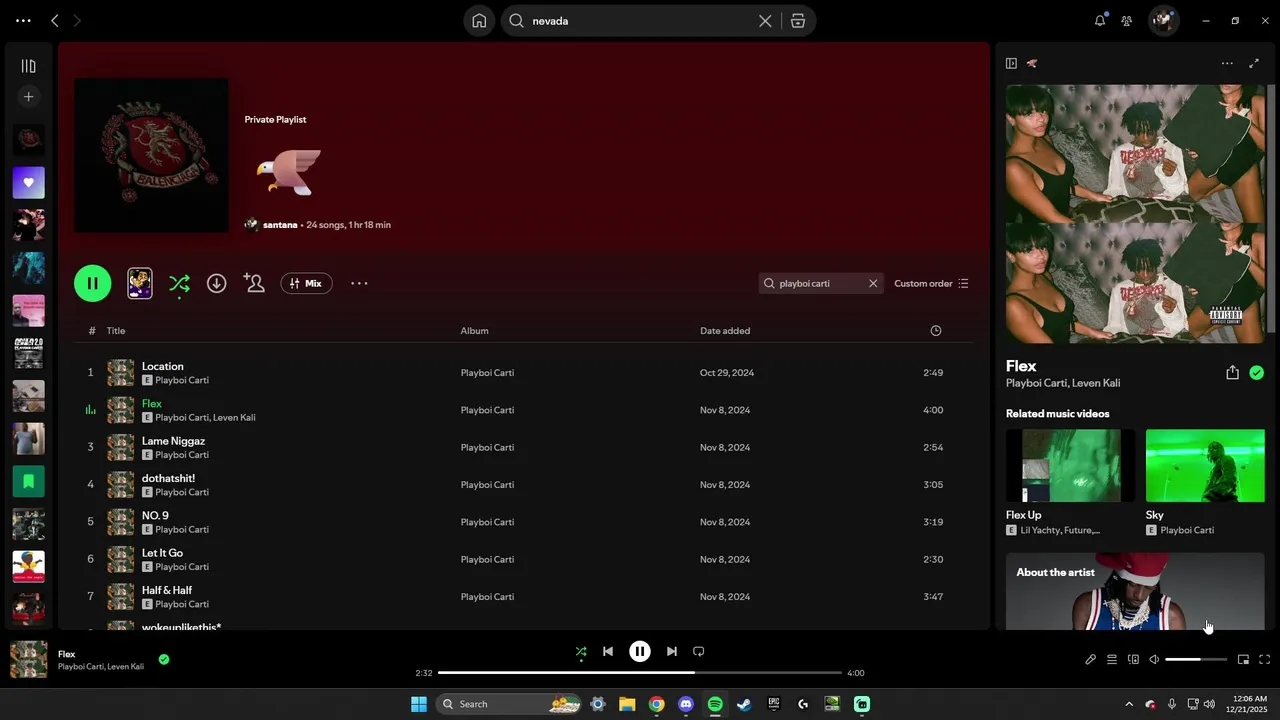Invite collaborators to the playlist
This screenshot has height=720, width=1280.
click(x=254, y=283)
